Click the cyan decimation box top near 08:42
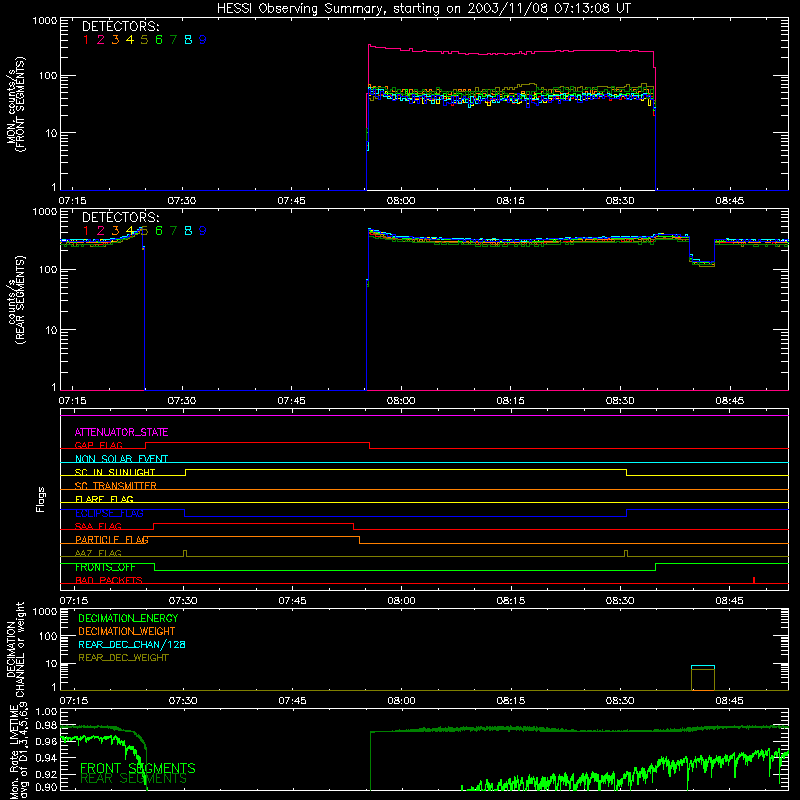 tap(703, 666)
